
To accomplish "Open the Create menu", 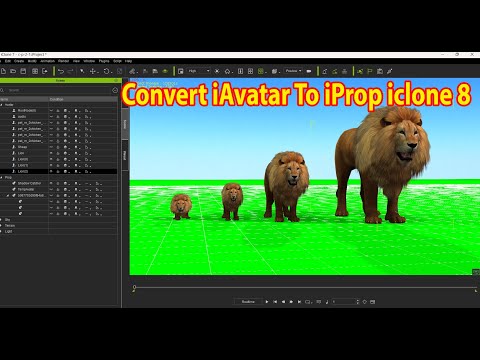I will (x=19, y=61).
